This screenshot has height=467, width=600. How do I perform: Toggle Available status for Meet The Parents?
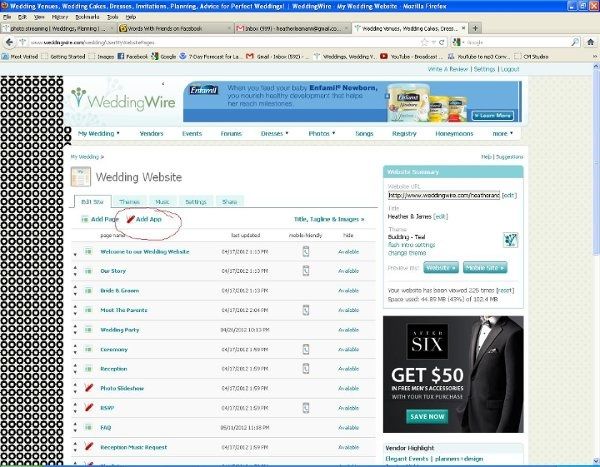(348, 310)
